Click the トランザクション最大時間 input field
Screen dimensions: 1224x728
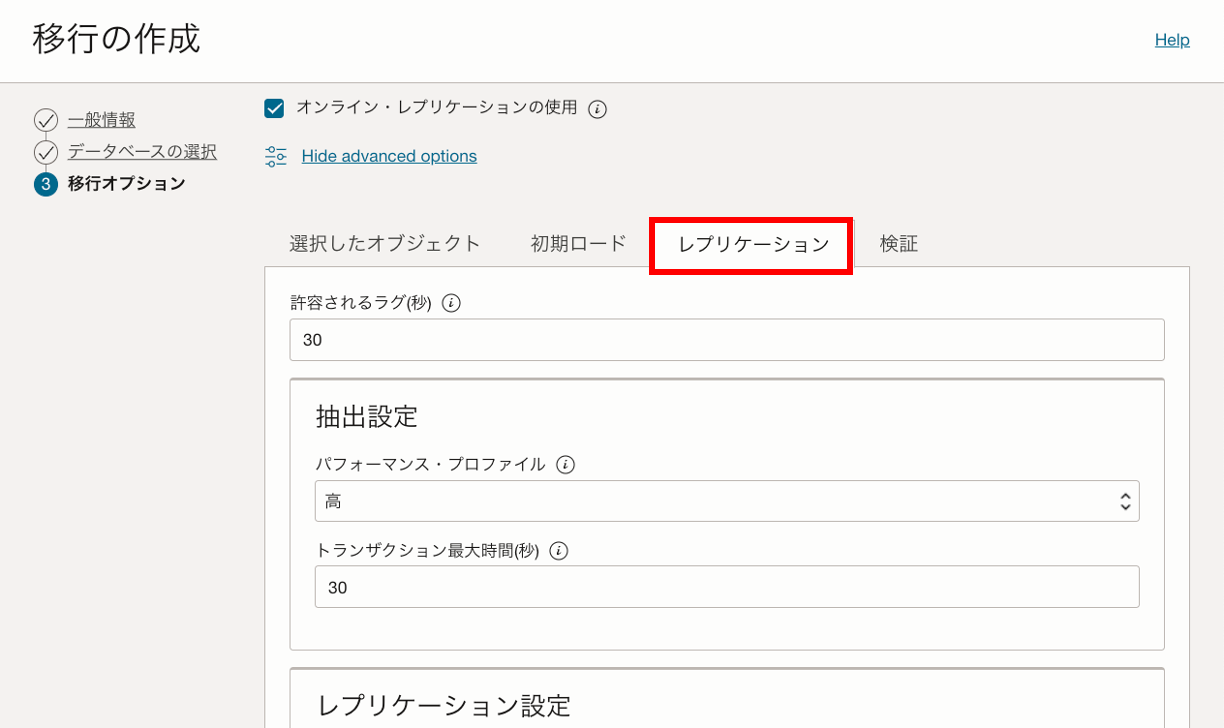pos(727,587)
